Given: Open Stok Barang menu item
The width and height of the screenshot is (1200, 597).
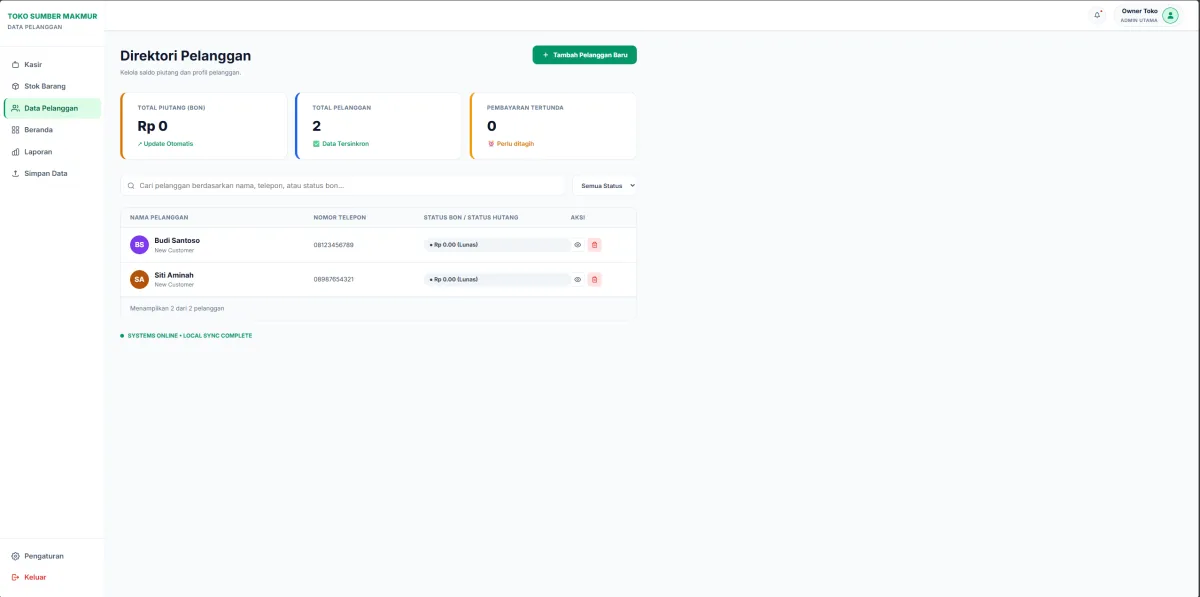Looking at the screenshot, I should coord(52,86).
